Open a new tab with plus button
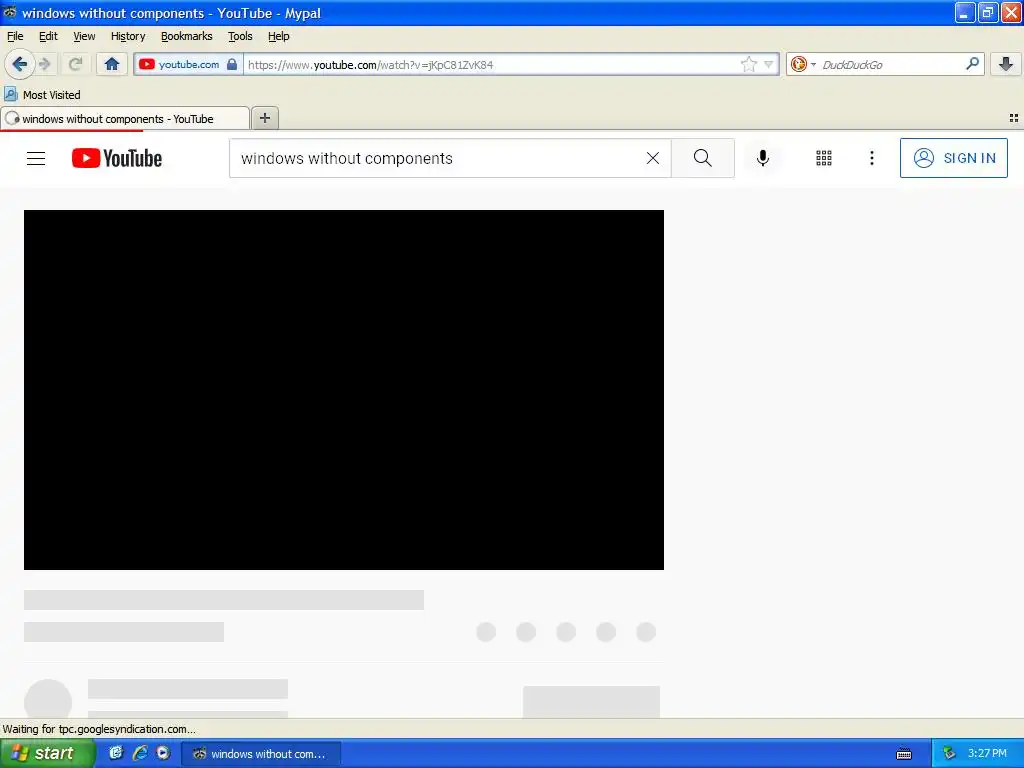 [x=264, y=118]
